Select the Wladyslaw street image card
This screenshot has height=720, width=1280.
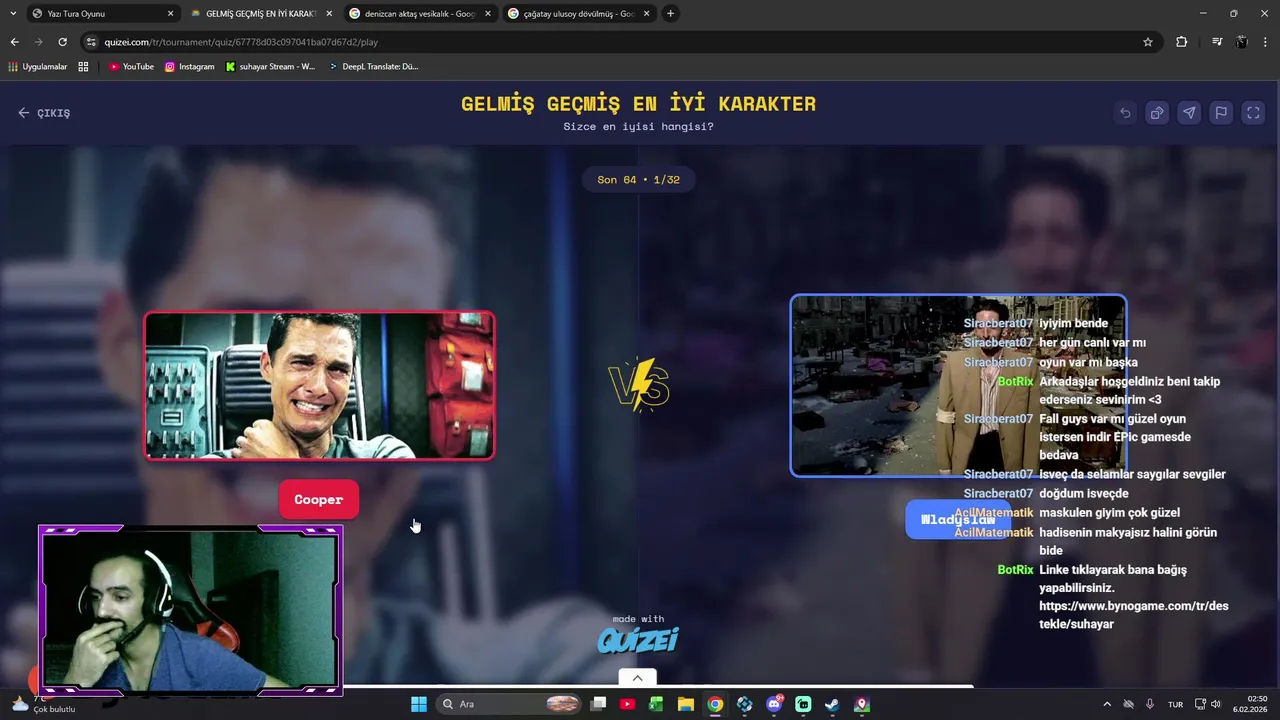tap(958, 386)
